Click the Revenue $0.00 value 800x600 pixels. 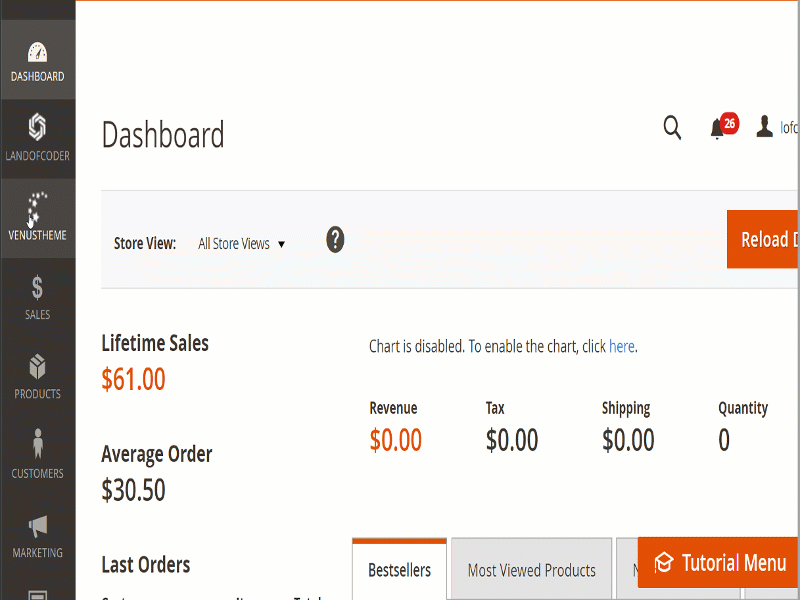pyautogui.click(x=395, y=440)
